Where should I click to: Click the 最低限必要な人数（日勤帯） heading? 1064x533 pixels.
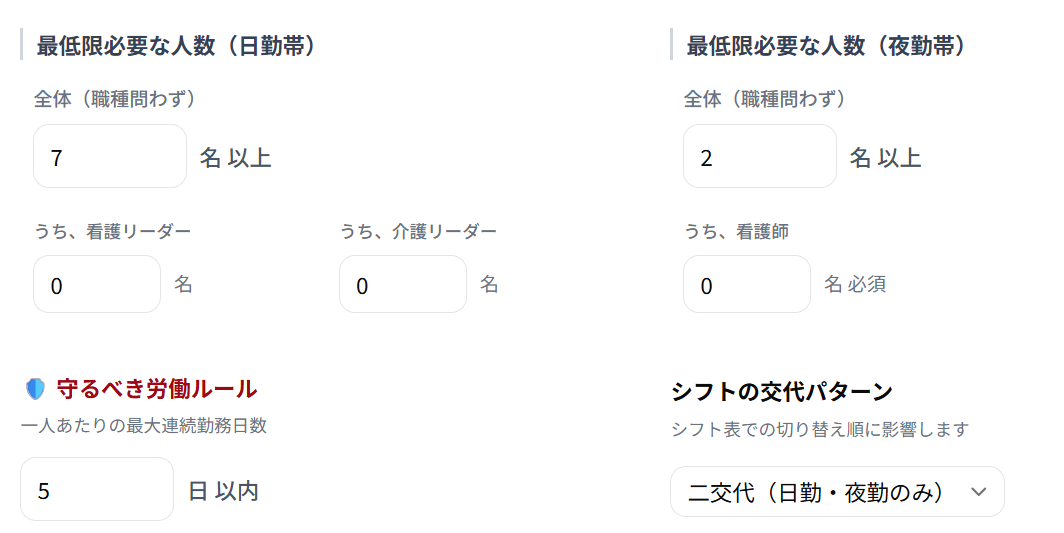pyautogui.click(x=176, y=46)
